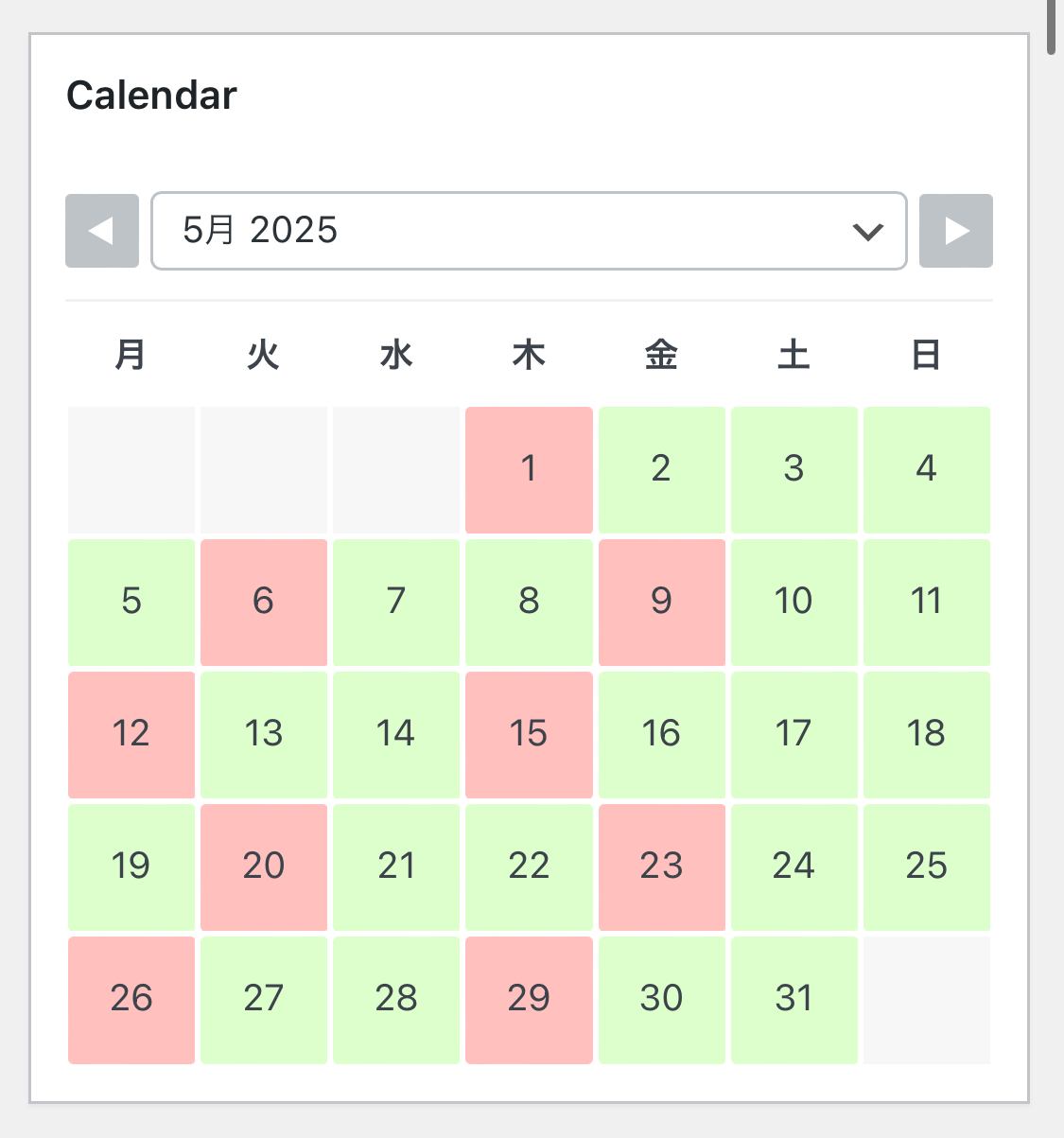Choose date 29 red cell

click(529, 1000)
